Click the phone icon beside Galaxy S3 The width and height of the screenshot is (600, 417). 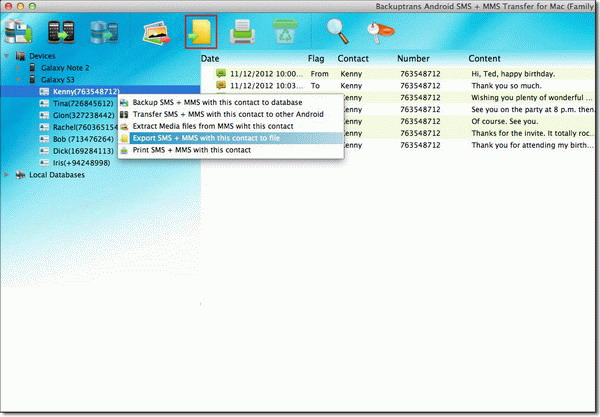click(33, 80)
